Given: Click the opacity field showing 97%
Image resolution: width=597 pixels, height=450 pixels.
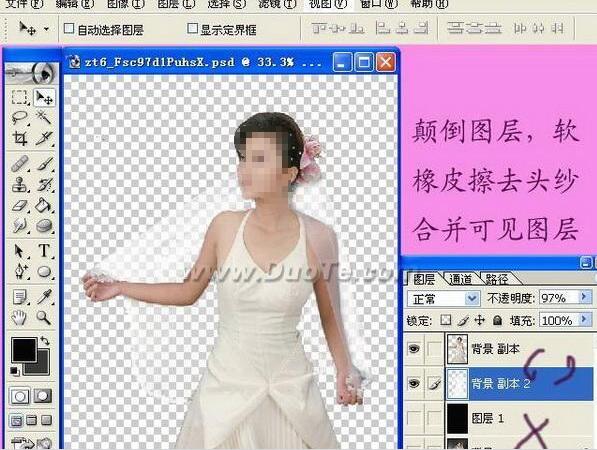Looking at the screenshot, I should [559, 298].
